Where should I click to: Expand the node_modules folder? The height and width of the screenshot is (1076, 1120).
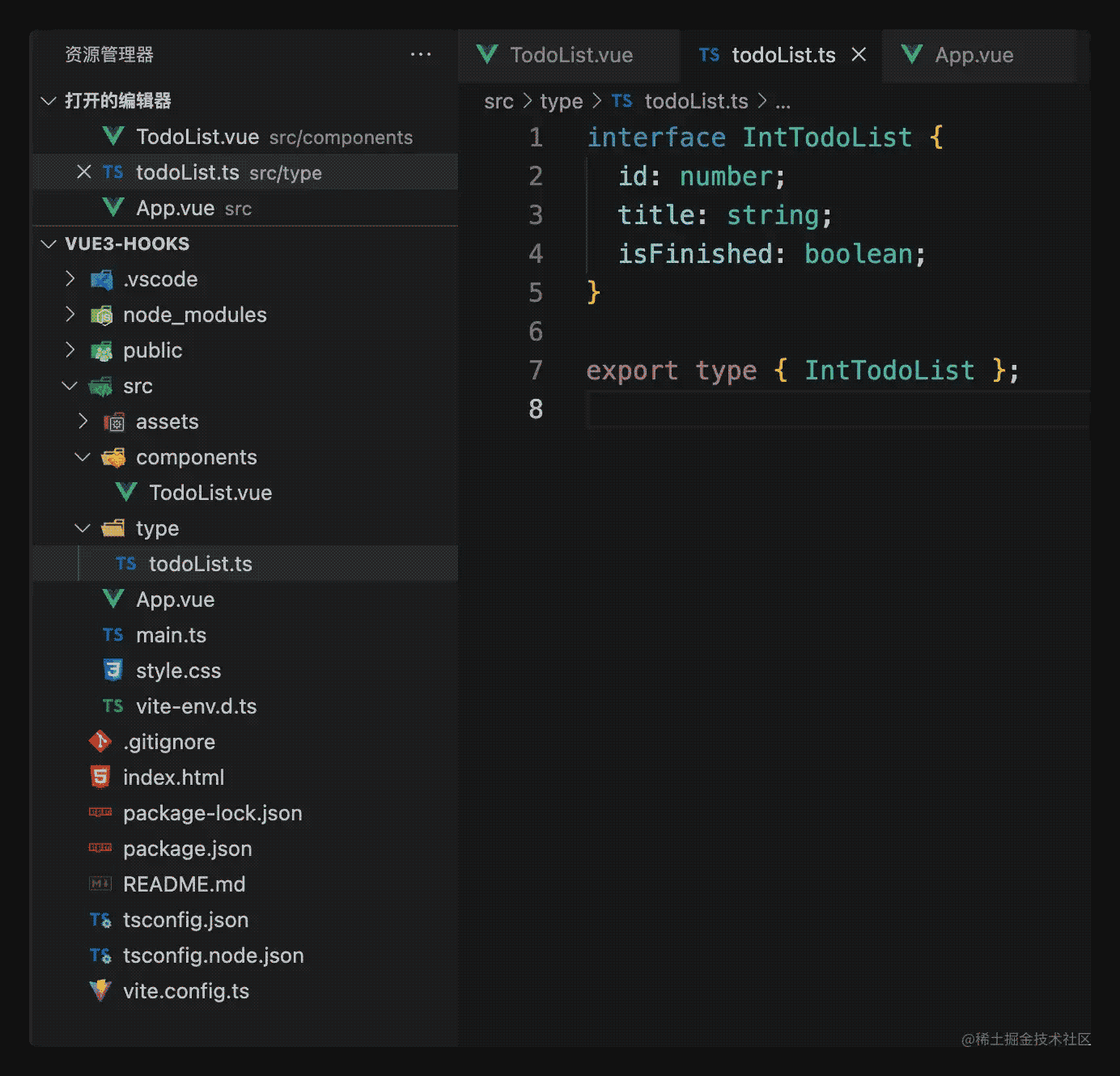click(x=70, y=315)
